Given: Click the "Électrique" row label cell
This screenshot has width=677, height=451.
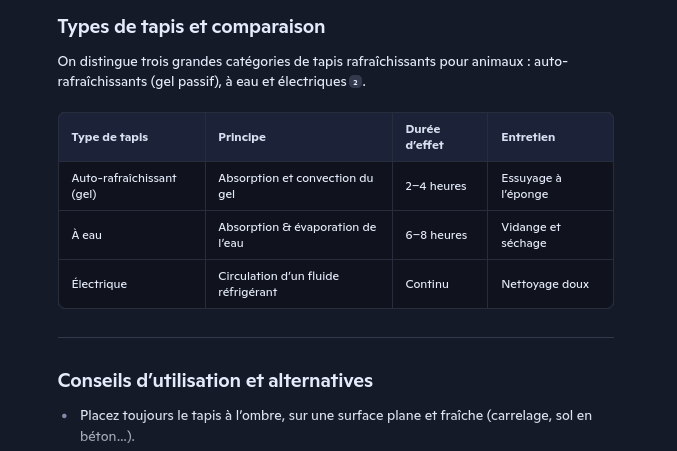Looking at the screenshot, I should click(x=99, y=284).
